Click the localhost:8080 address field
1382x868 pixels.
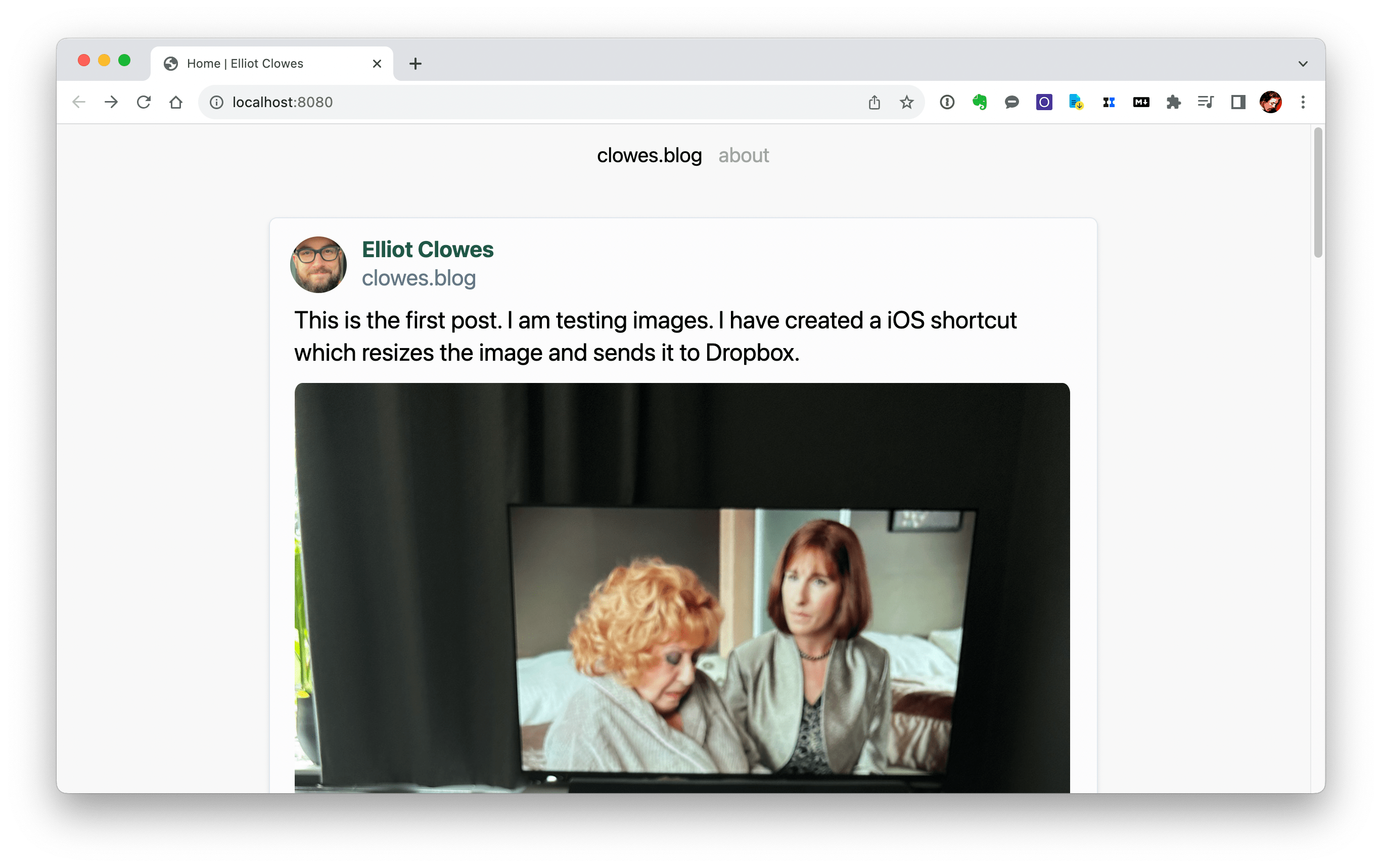pyautogui.click(x=517, y=102)
